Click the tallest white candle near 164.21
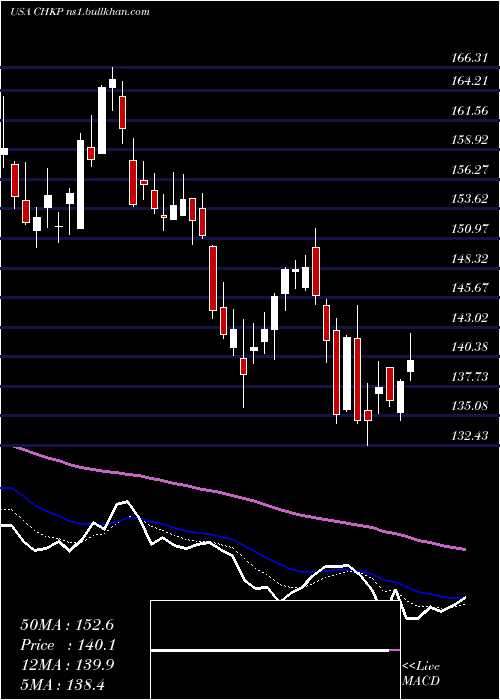 102,120
